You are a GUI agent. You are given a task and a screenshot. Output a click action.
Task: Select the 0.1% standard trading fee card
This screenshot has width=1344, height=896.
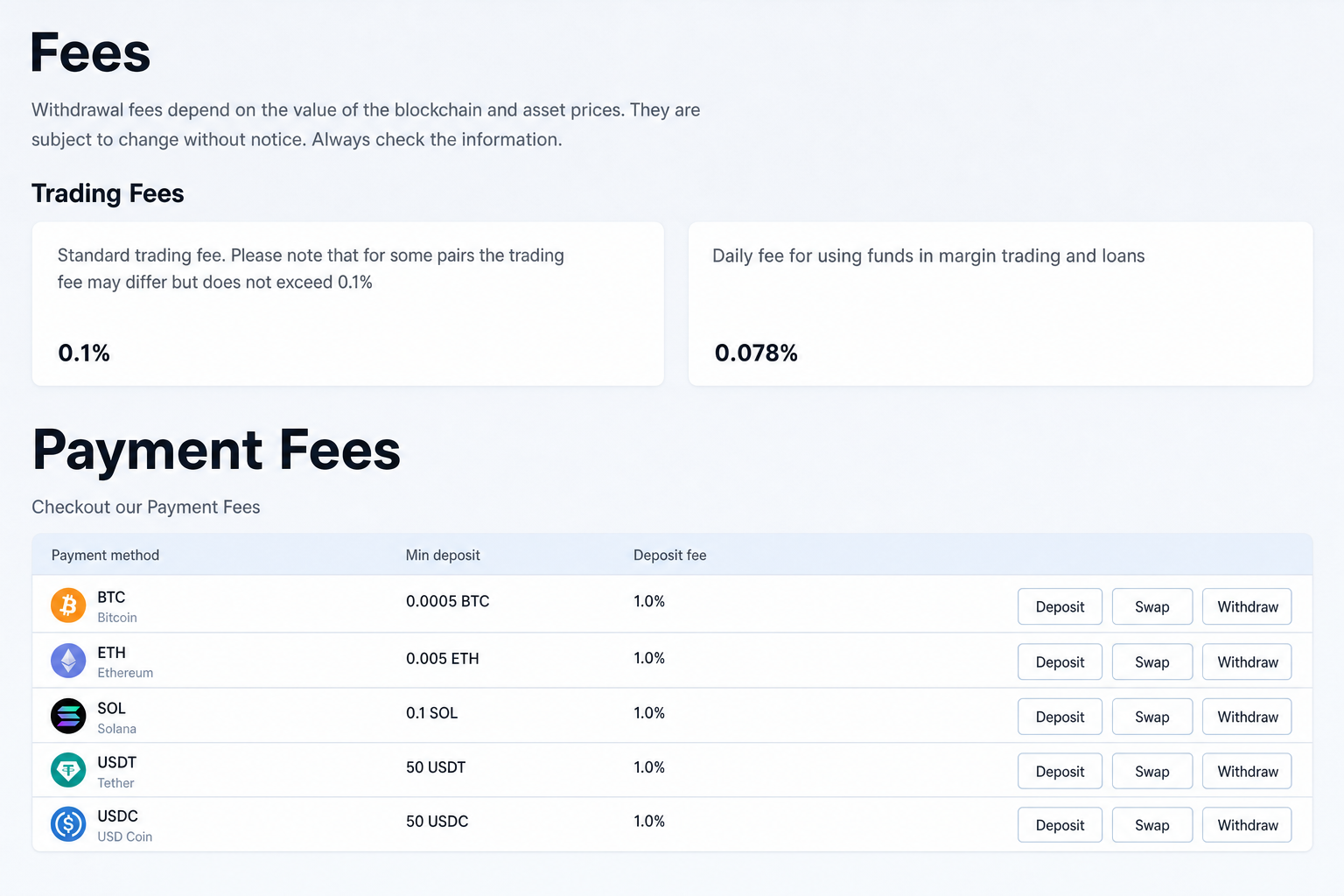(x=348, y=304)
